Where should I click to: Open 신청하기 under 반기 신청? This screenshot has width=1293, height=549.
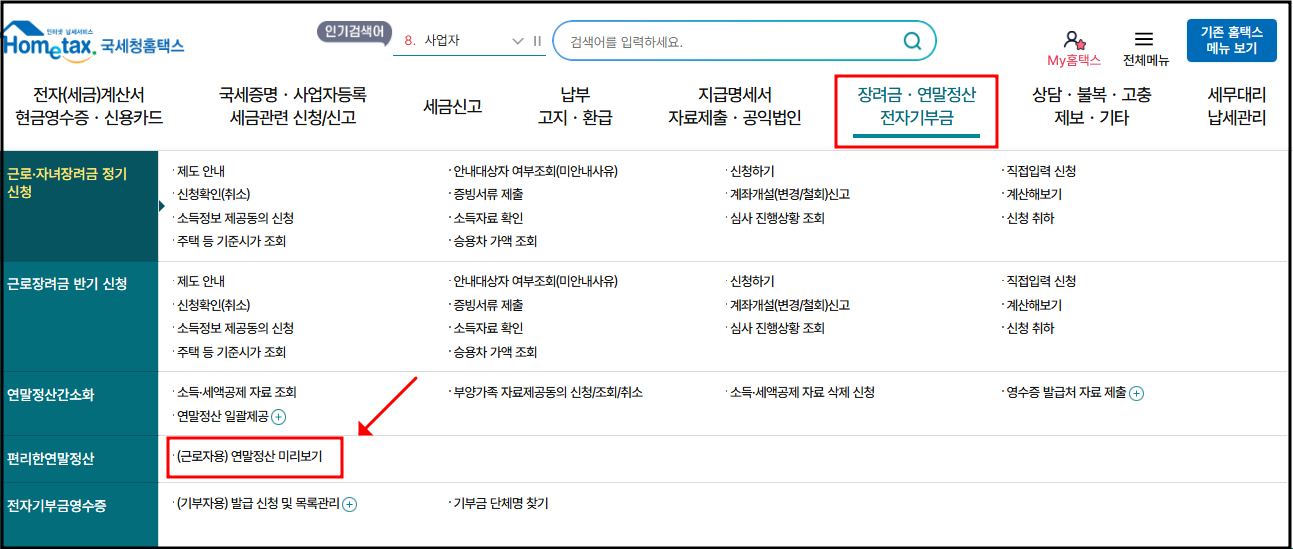[x=752, y=282]
